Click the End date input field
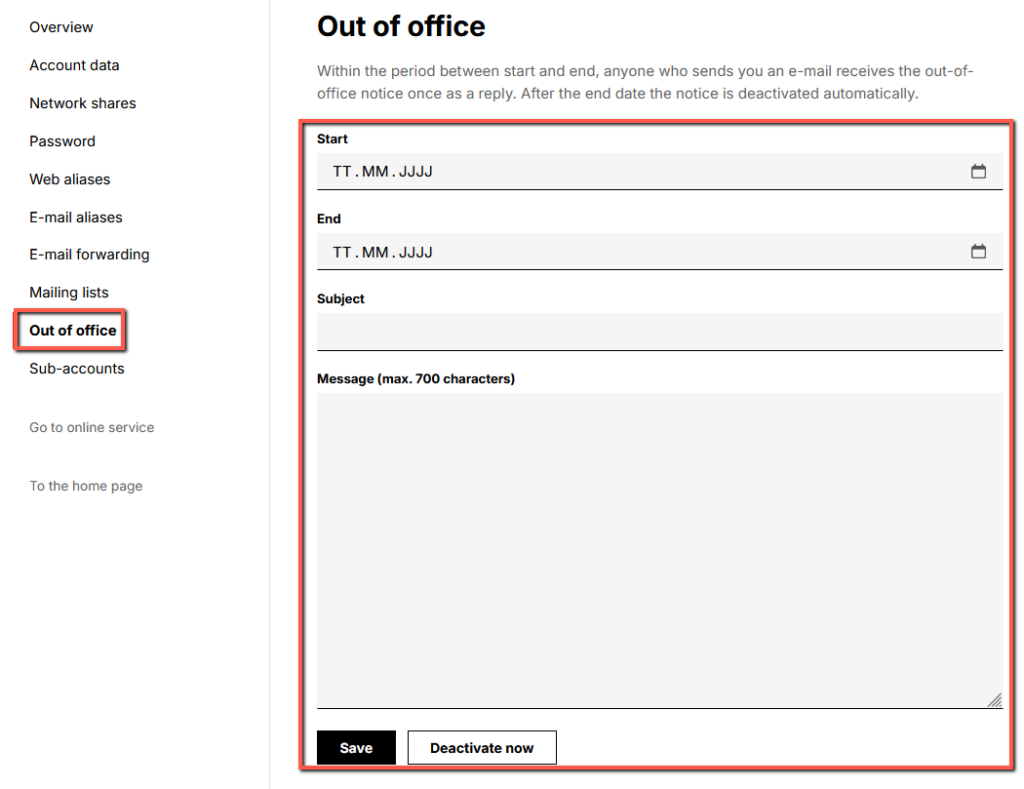This screenshot has height=789, width=1024. (660, 251)
